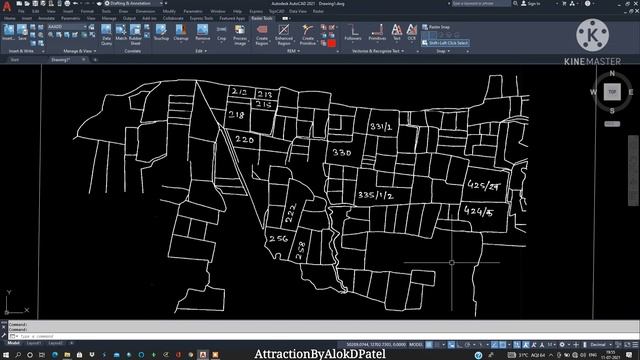640x360 pixels.
Task: Expand Vectorize & Recognize Text panel
Action: pyautogui.click(x=378, y=51)
